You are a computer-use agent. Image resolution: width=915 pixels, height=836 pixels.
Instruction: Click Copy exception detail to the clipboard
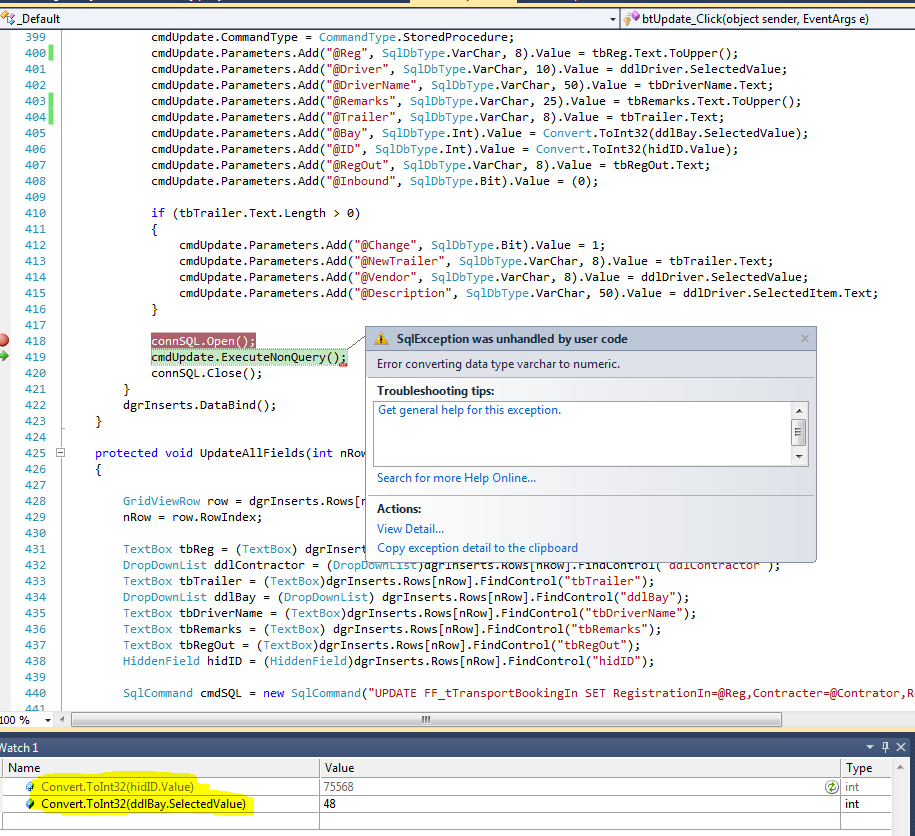click(x=477, y=547)
